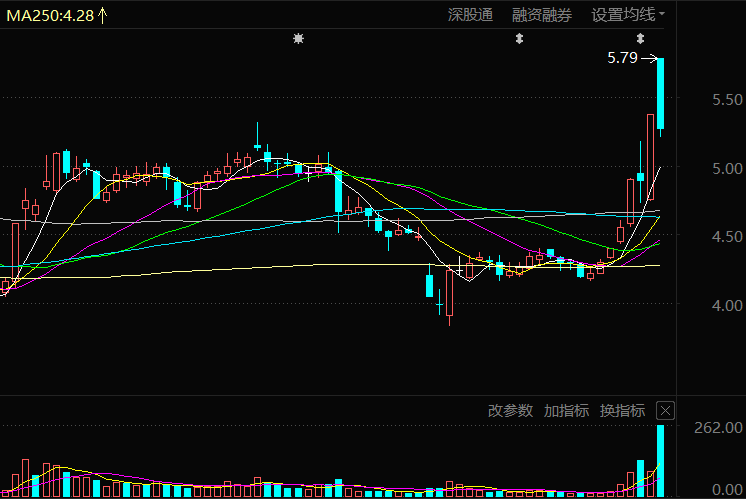
Task: Click the tallest cyan volume bar at the right
Action: pyautogui.click(x=660, y=461)
